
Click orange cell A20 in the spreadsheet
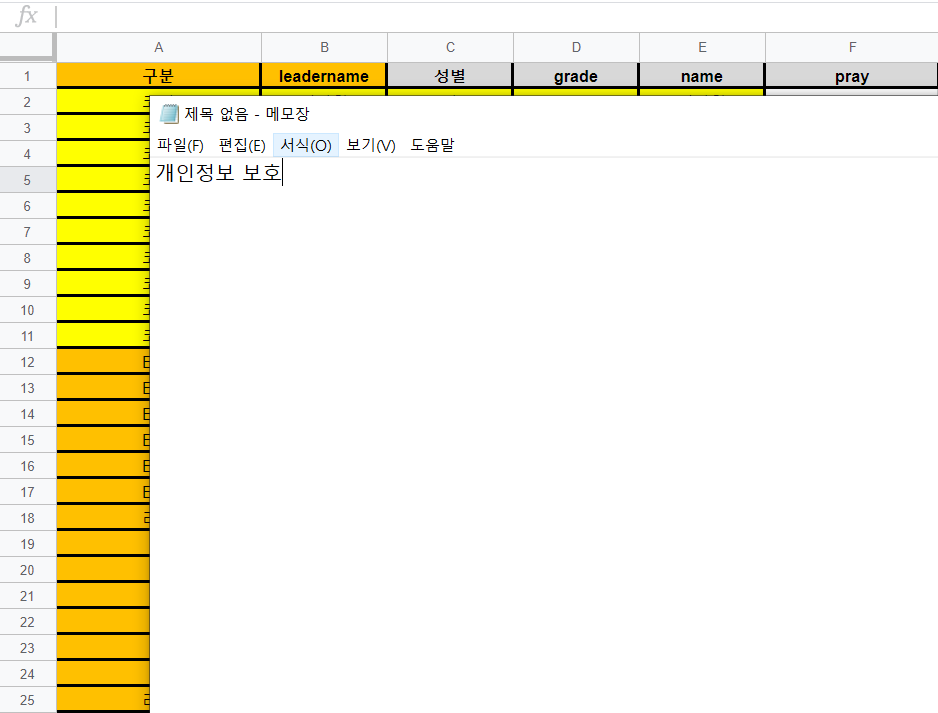pos(103,570)
